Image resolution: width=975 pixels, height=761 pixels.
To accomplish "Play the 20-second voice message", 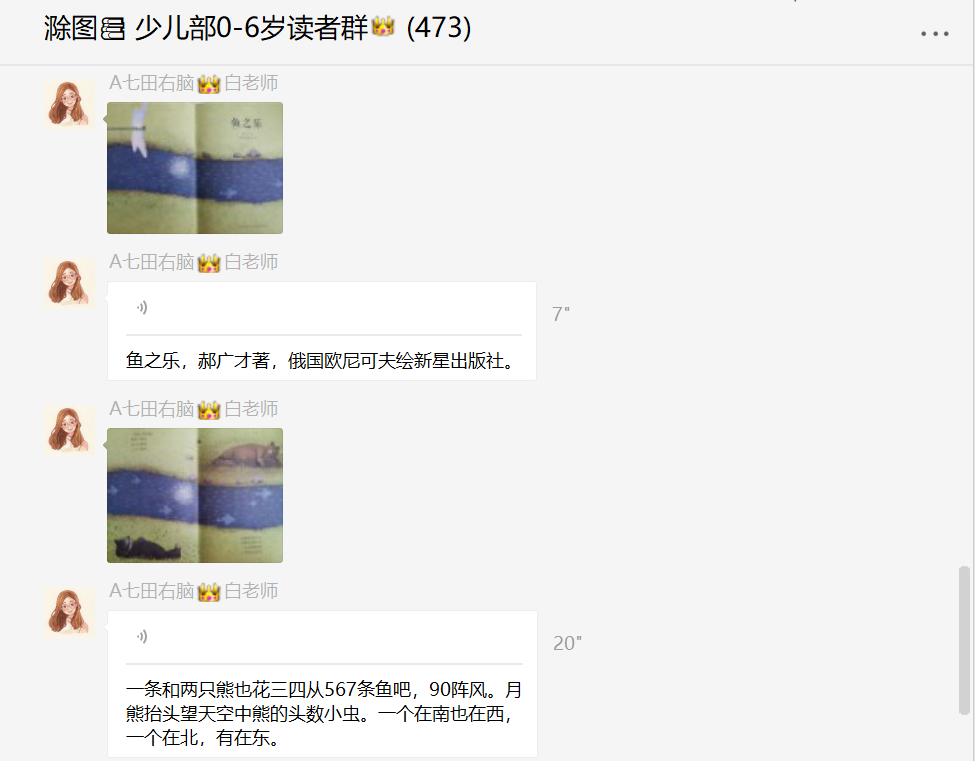I will coord(142,637).
